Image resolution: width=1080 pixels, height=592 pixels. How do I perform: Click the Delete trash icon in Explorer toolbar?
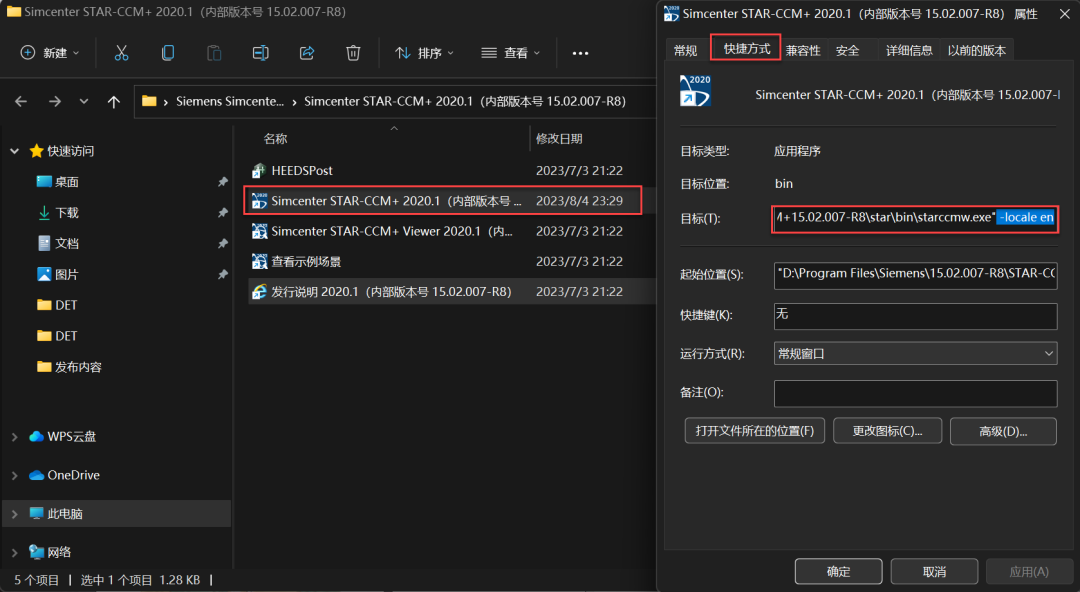click(x=353, y=53)
